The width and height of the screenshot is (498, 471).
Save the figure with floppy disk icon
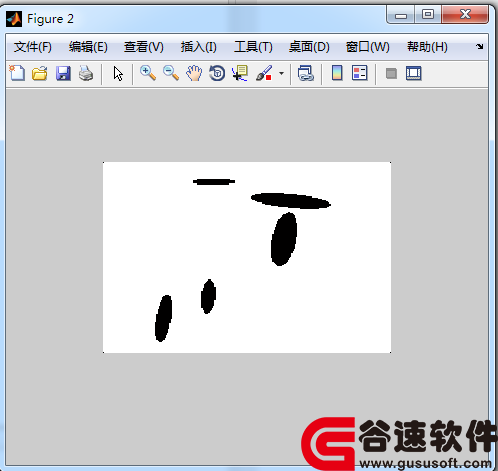pyautogui.click(x=63, y=73)
